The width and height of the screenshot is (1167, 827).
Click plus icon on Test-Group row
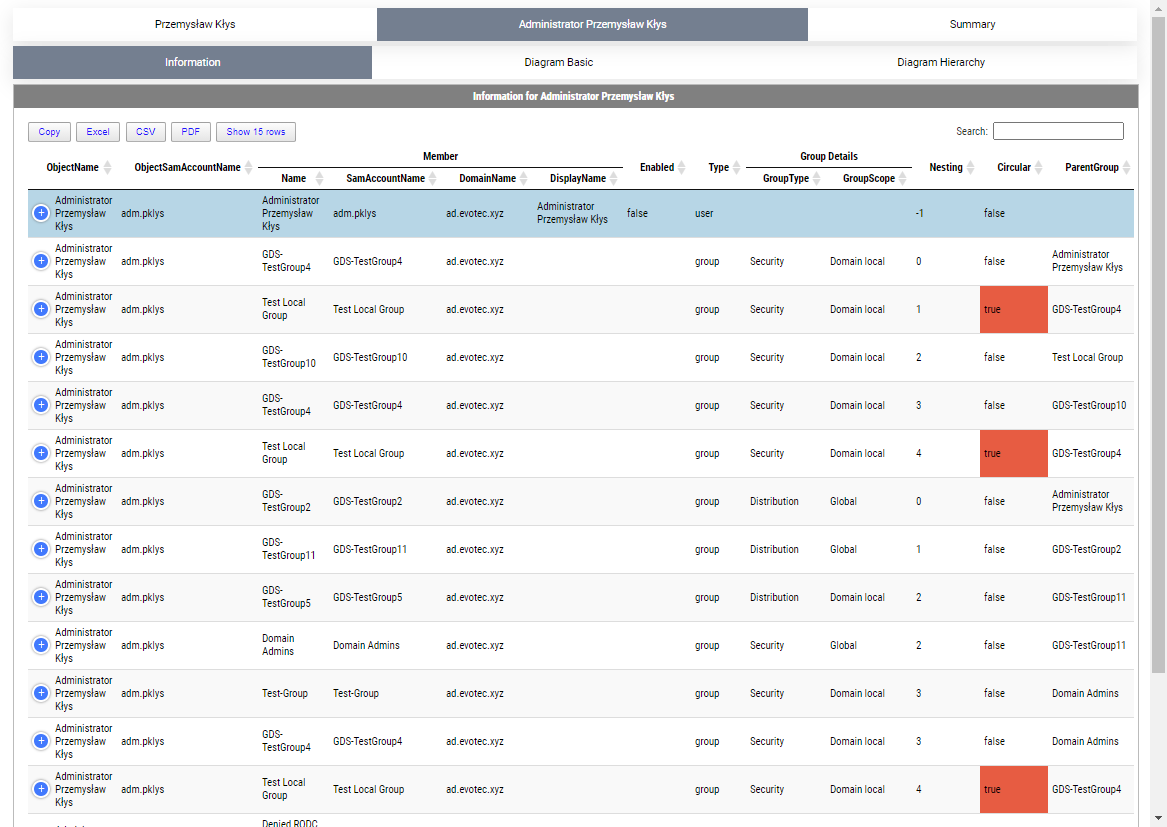click(41, 693)
